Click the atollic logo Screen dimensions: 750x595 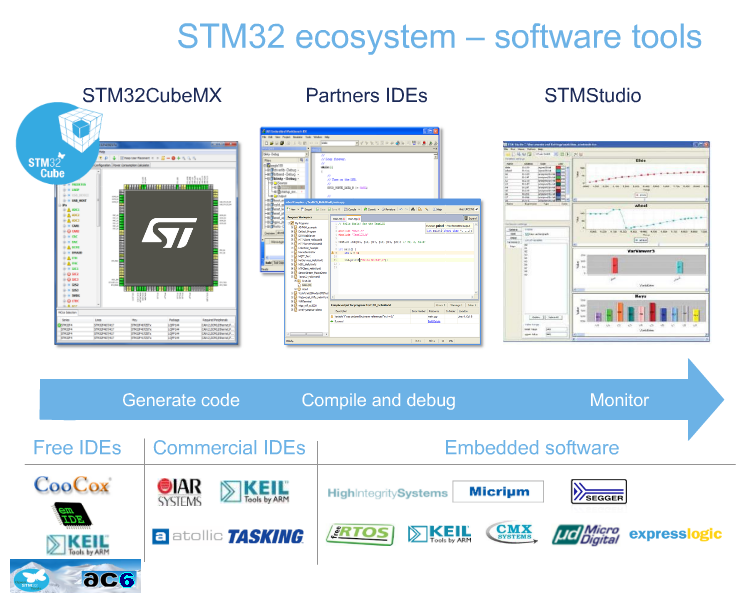pos(188,536)
